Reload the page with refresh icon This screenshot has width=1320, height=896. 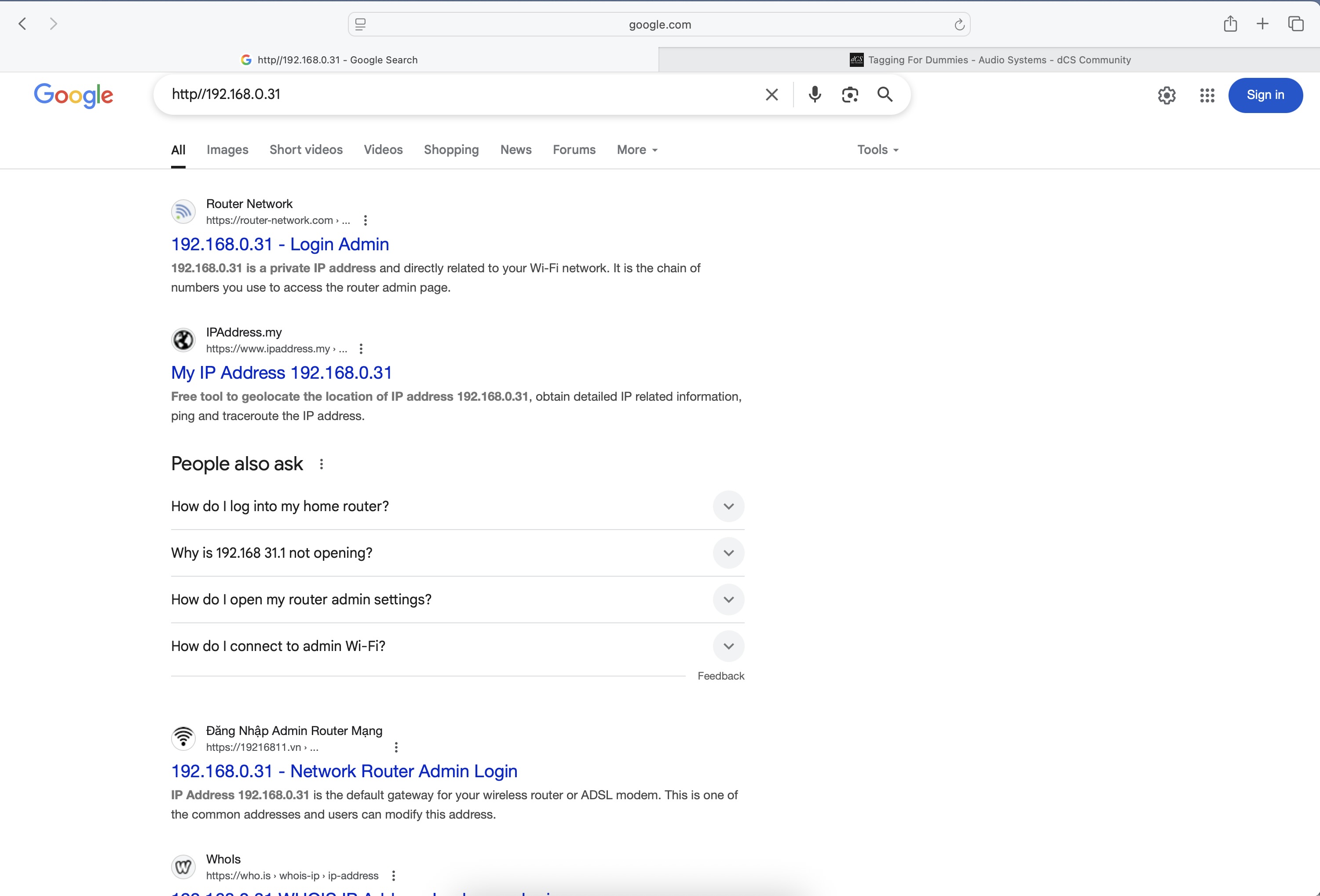(x=959, y=25)
